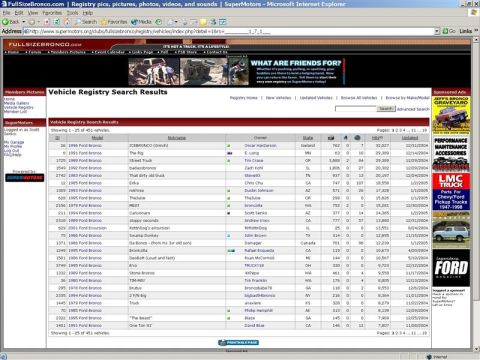Click the Vehicle Registry sidebar link
The image size is (480, 360).
point(19,107)
